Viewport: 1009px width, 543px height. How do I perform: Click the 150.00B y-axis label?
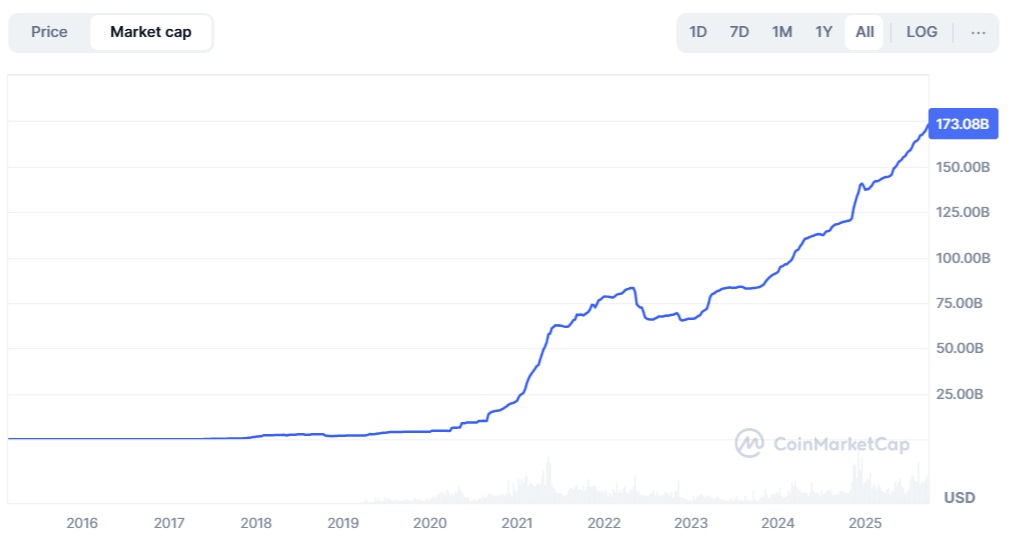pos(962,167)
